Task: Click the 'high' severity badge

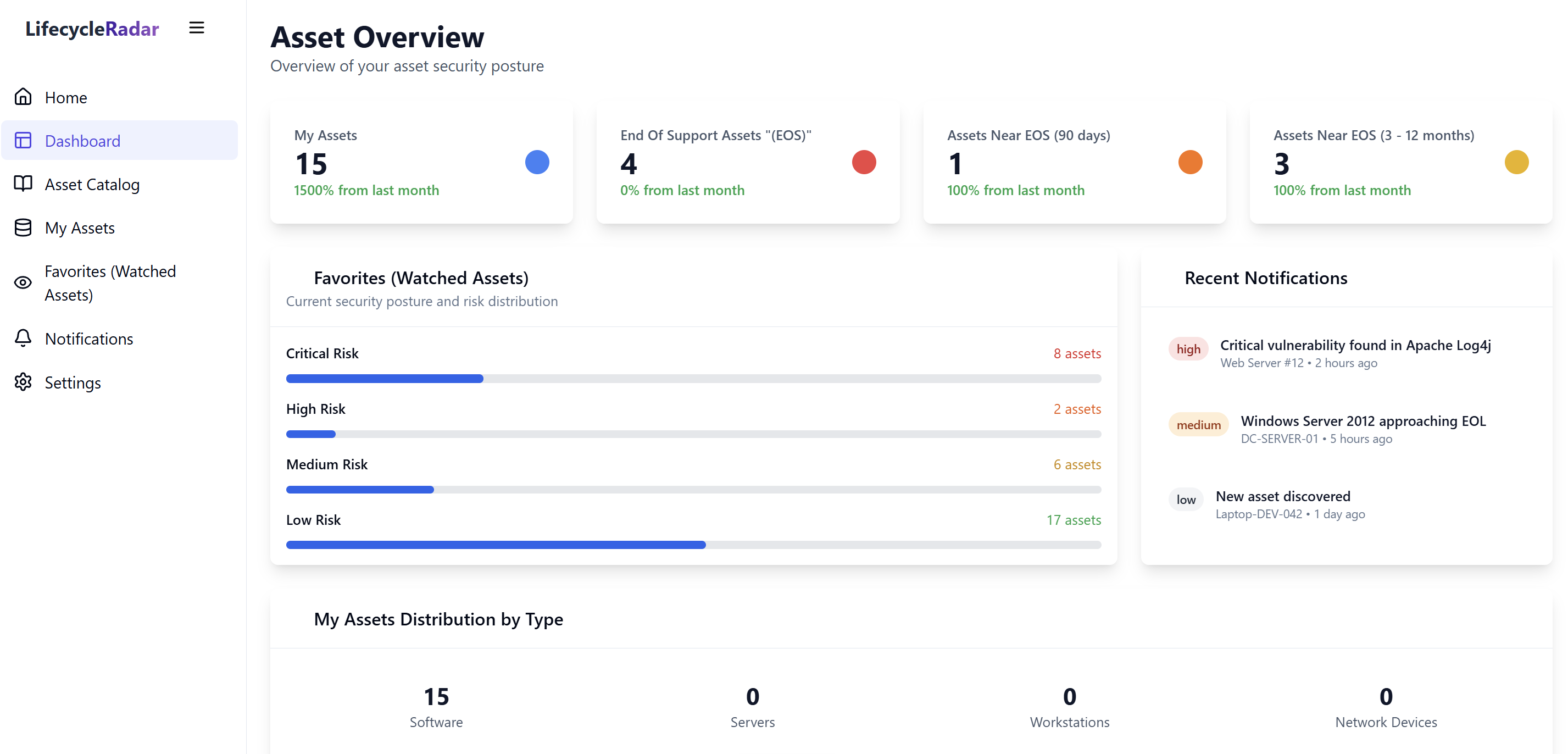Action: point(1188,349)
